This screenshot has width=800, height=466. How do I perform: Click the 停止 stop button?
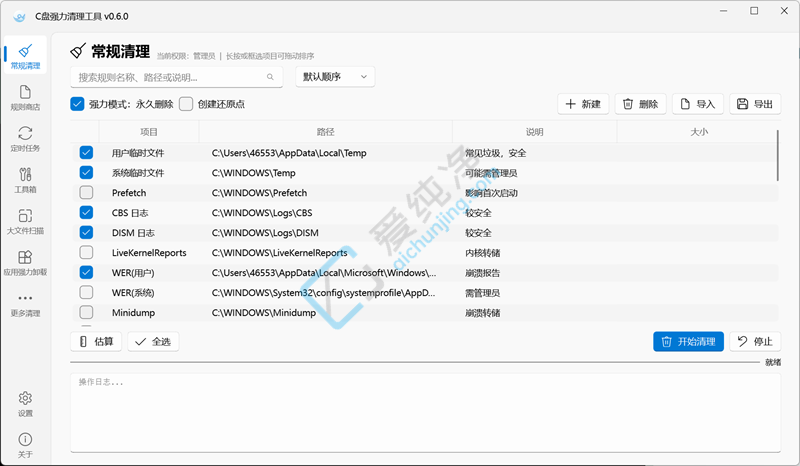755,341
